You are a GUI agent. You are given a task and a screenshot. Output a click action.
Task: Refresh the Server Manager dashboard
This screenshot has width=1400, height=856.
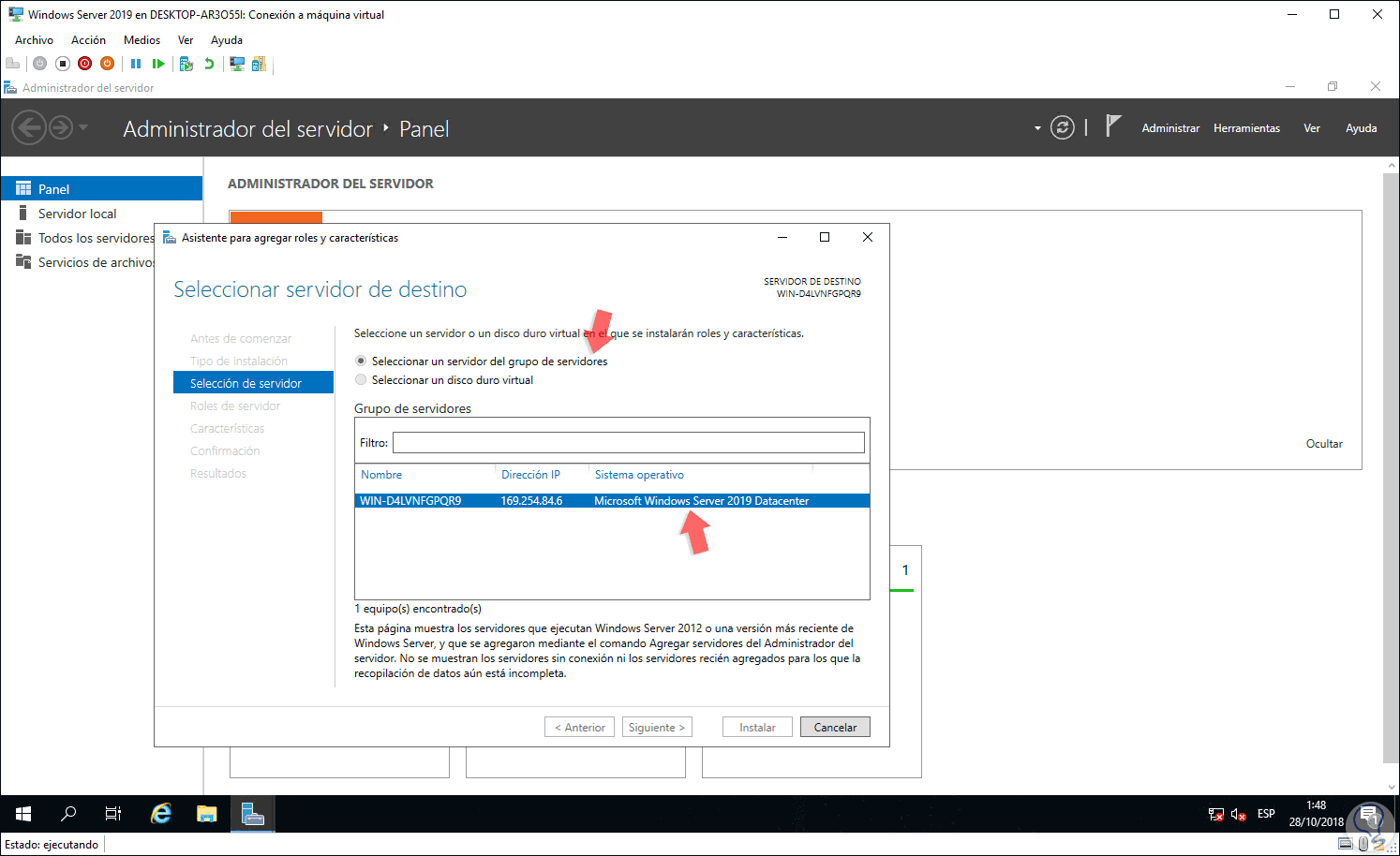(x=1062, y=127)
